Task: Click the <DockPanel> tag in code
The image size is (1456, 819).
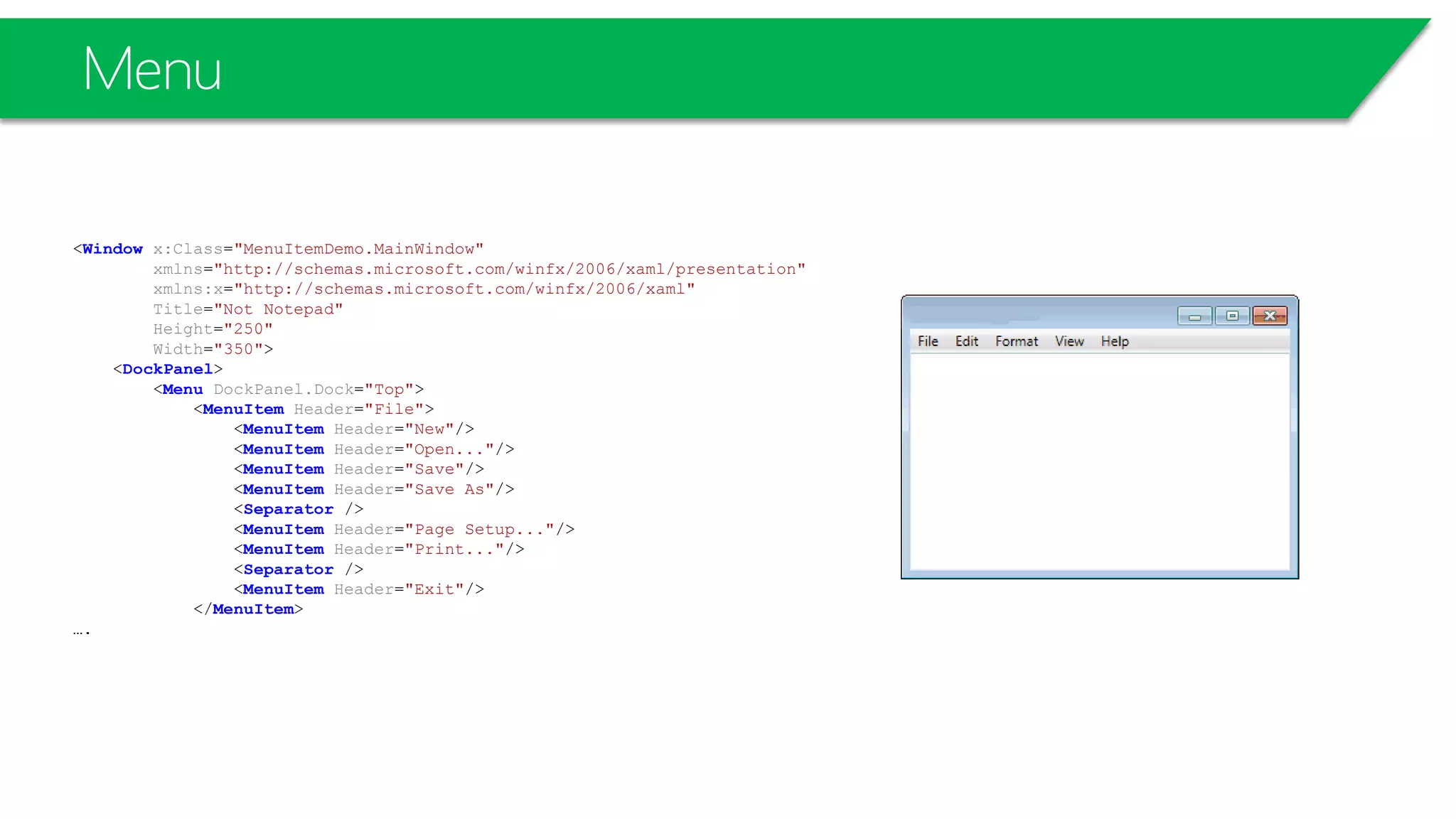Action: tap(168, 369)
